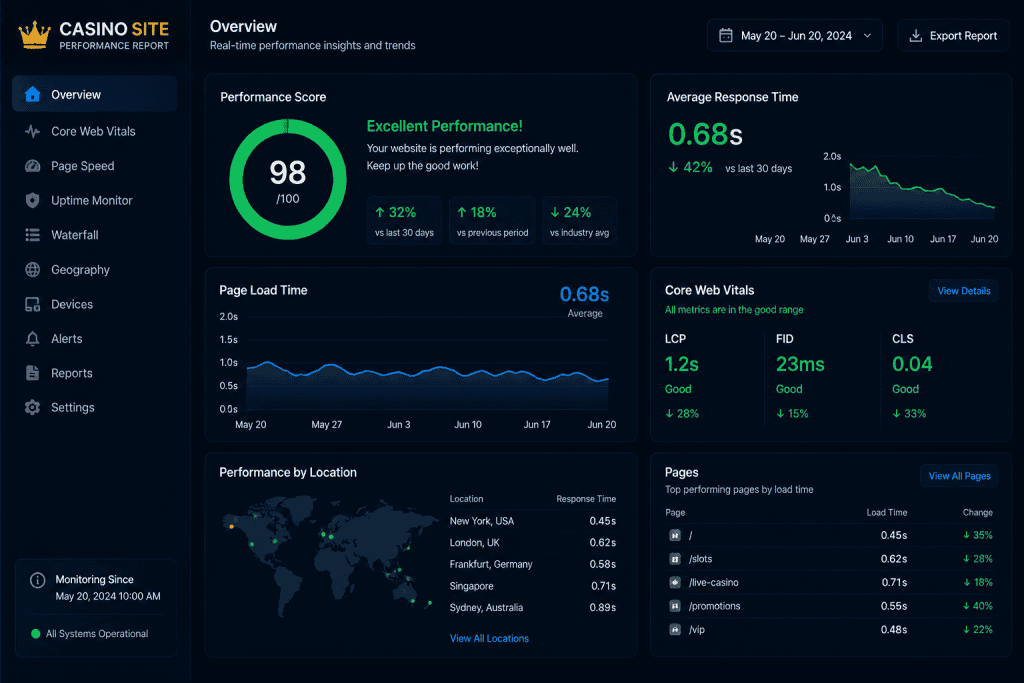Screen dimensions: 1024x683
Task: Click the page icon beside /vip
Action: pyautogui.click(x=675, y=629)
